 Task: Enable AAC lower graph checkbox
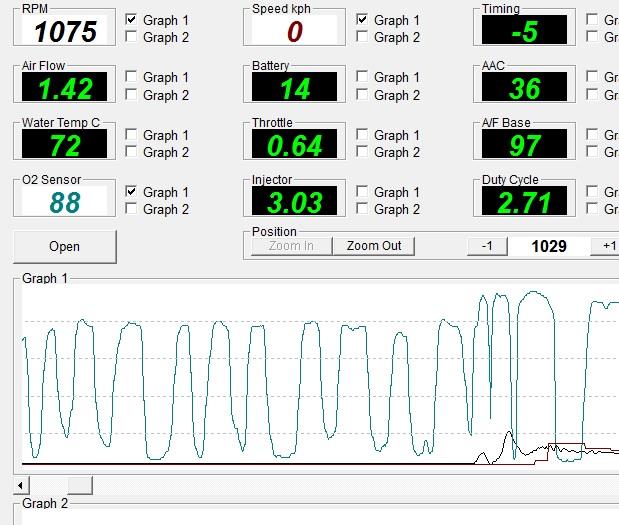pos(592,94)
